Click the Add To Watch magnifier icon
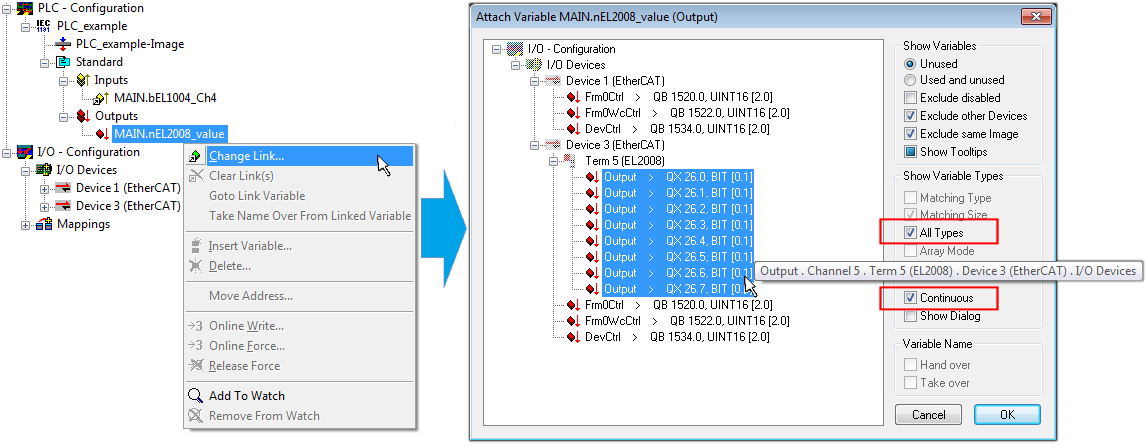This screenshot has width=1145, height=445. coord(196,396)
